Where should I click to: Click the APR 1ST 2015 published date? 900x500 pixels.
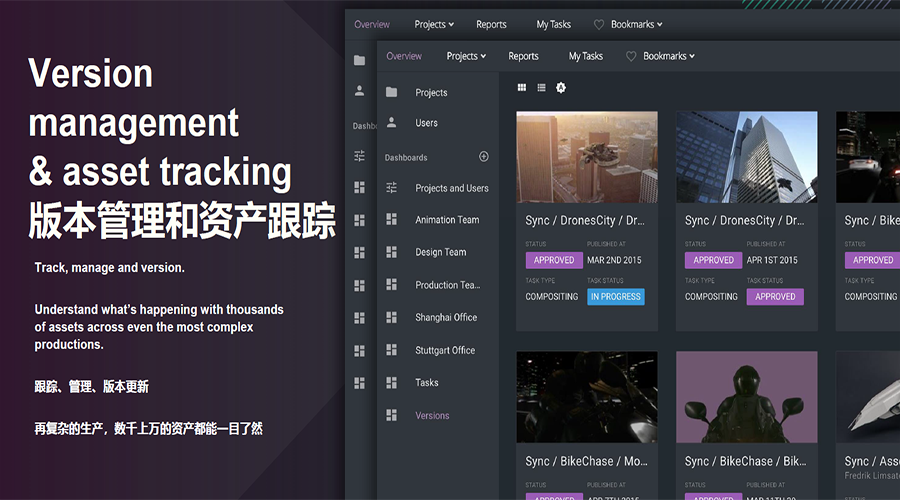(772, 260)
